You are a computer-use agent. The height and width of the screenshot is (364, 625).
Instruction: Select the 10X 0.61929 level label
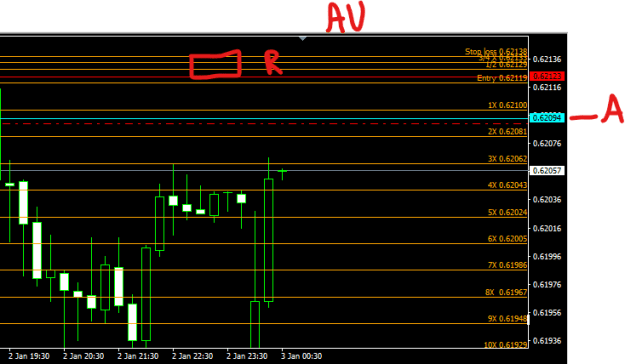(505, 345)
